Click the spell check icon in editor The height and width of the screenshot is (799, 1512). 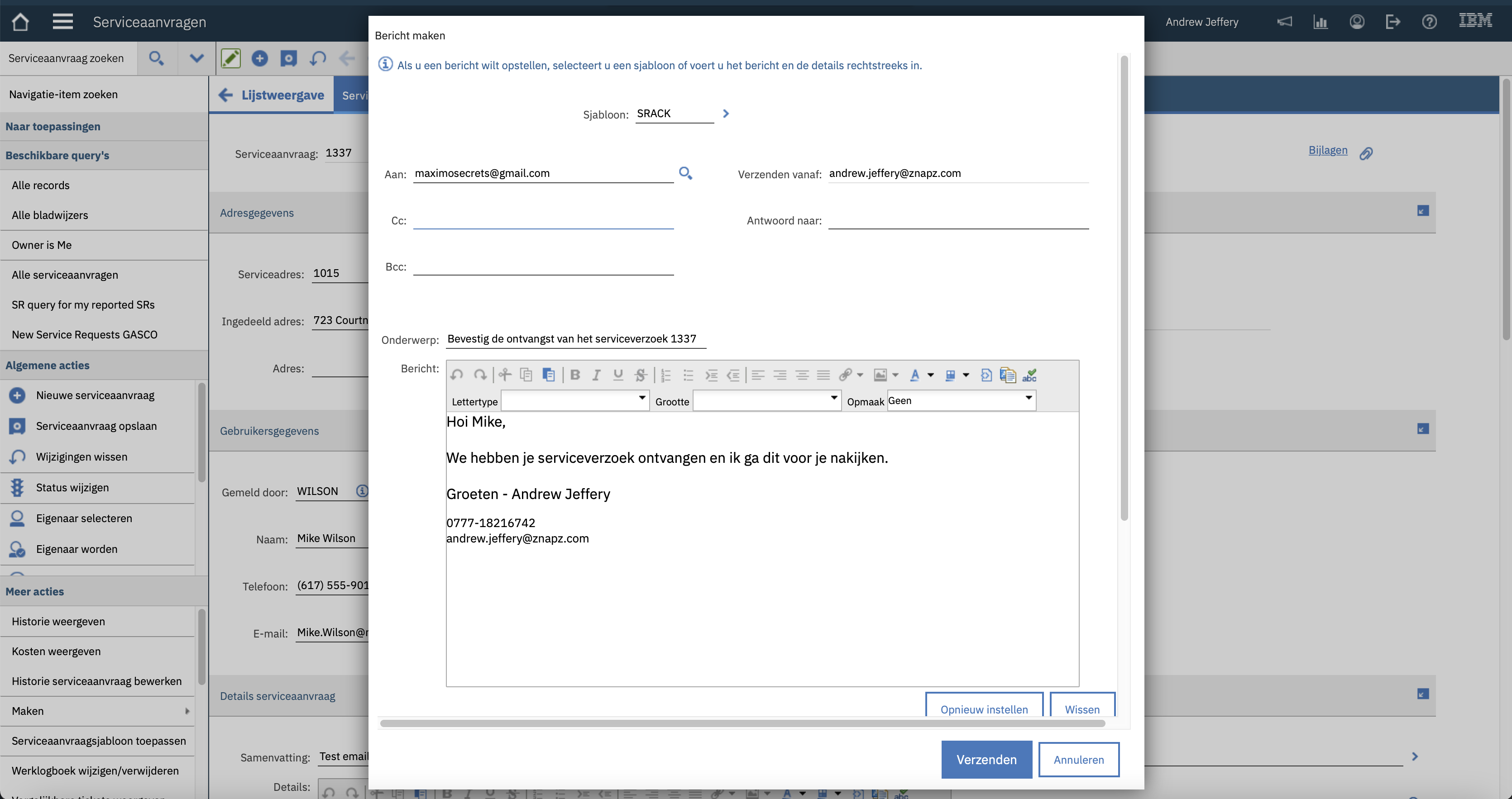point(1029,376)
